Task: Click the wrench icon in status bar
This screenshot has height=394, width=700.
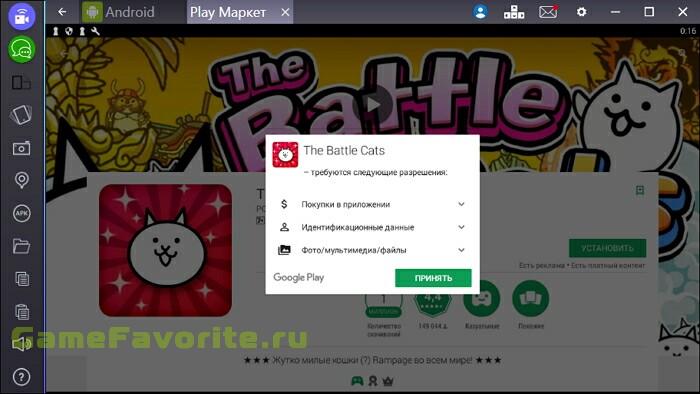Action: coord(95,31)
